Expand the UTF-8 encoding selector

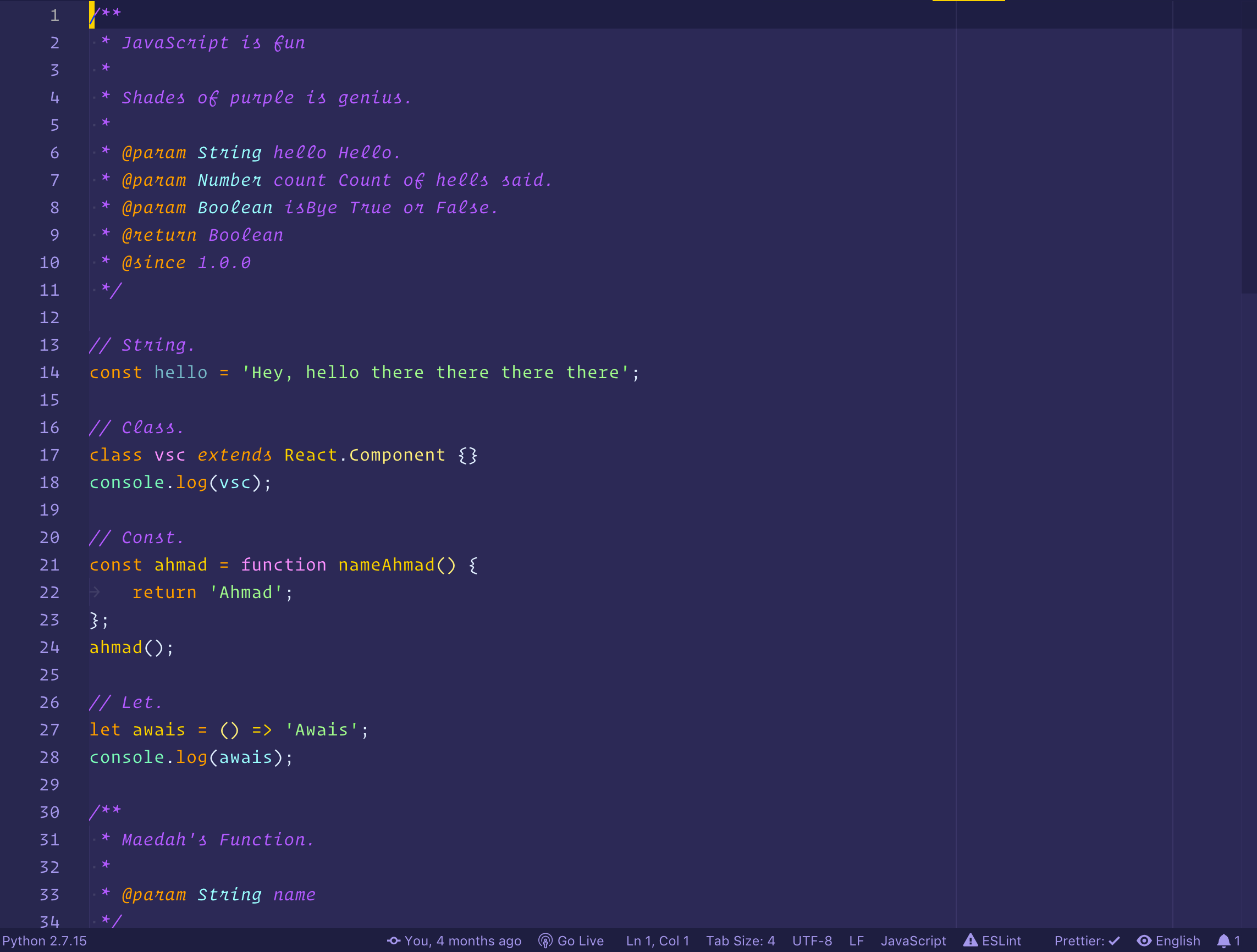point(812,940)
